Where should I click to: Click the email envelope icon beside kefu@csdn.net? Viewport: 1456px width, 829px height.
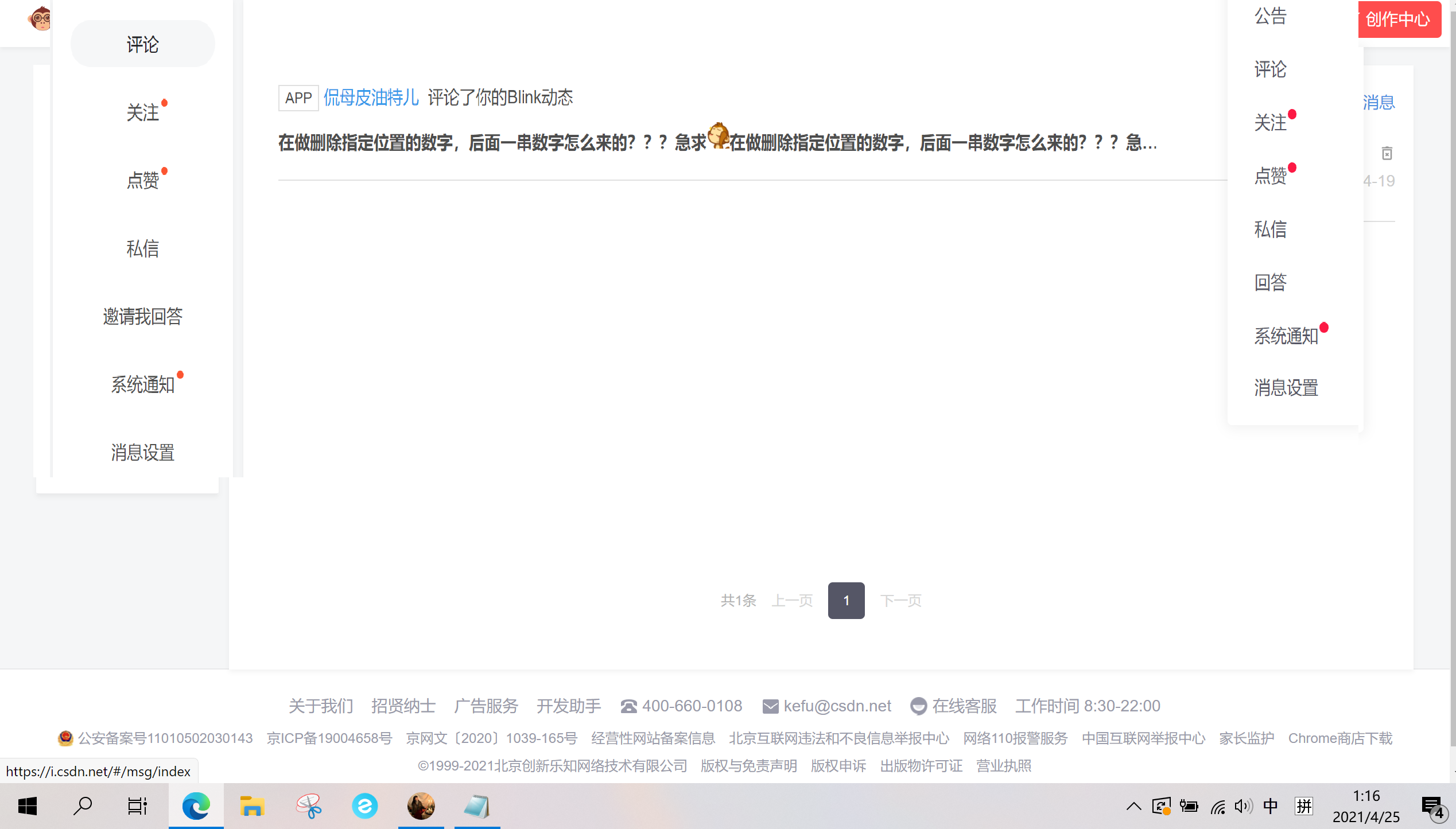[x=769, y=706]
